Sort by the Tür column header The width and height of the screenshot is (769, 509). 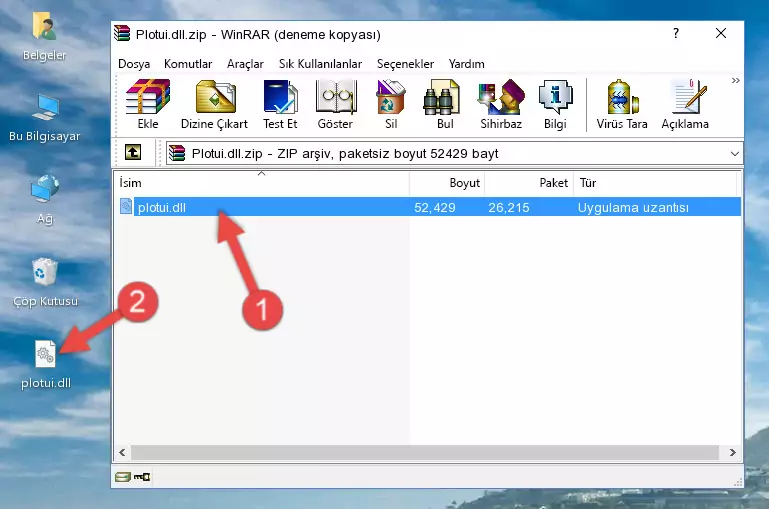pos(655,183)
